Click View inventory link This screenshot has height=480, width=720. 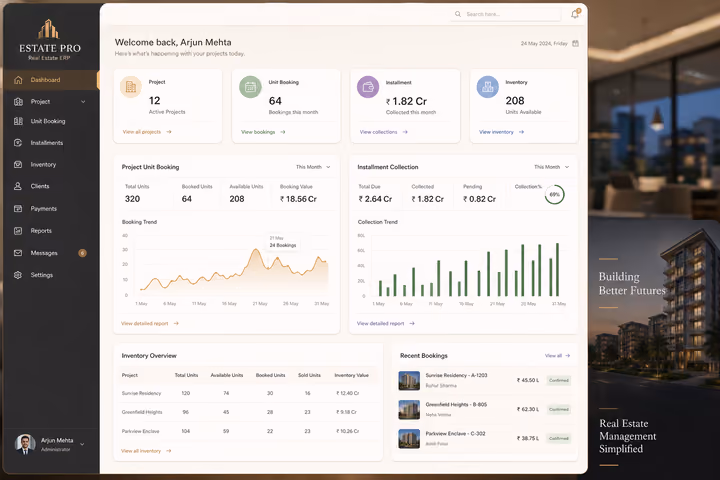click(501, 132)
